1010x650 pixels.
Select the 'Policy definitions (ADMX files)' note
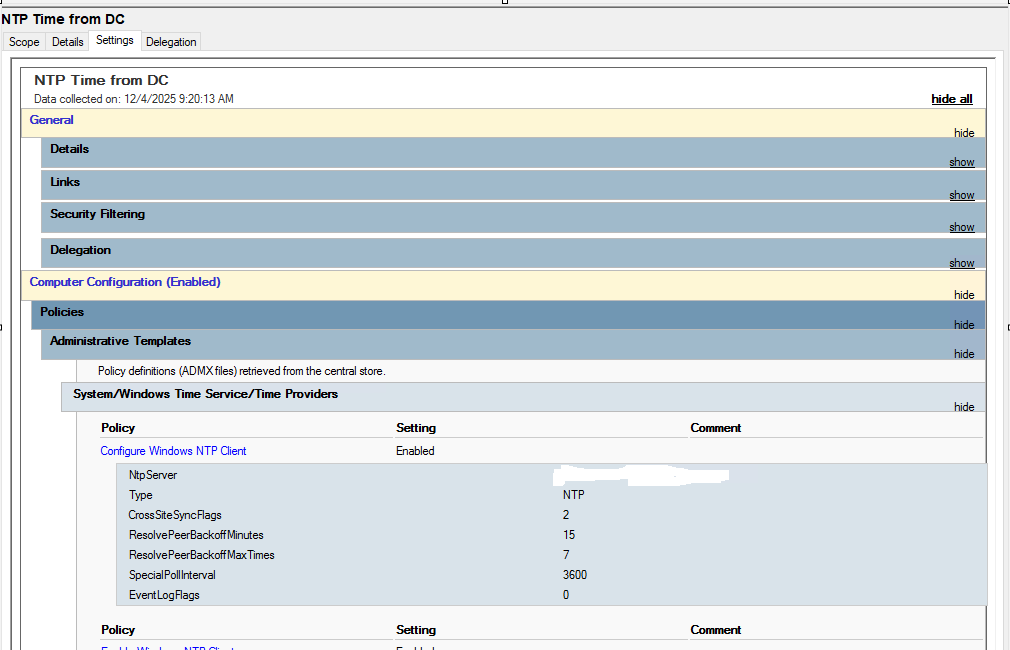coord(242,371)
